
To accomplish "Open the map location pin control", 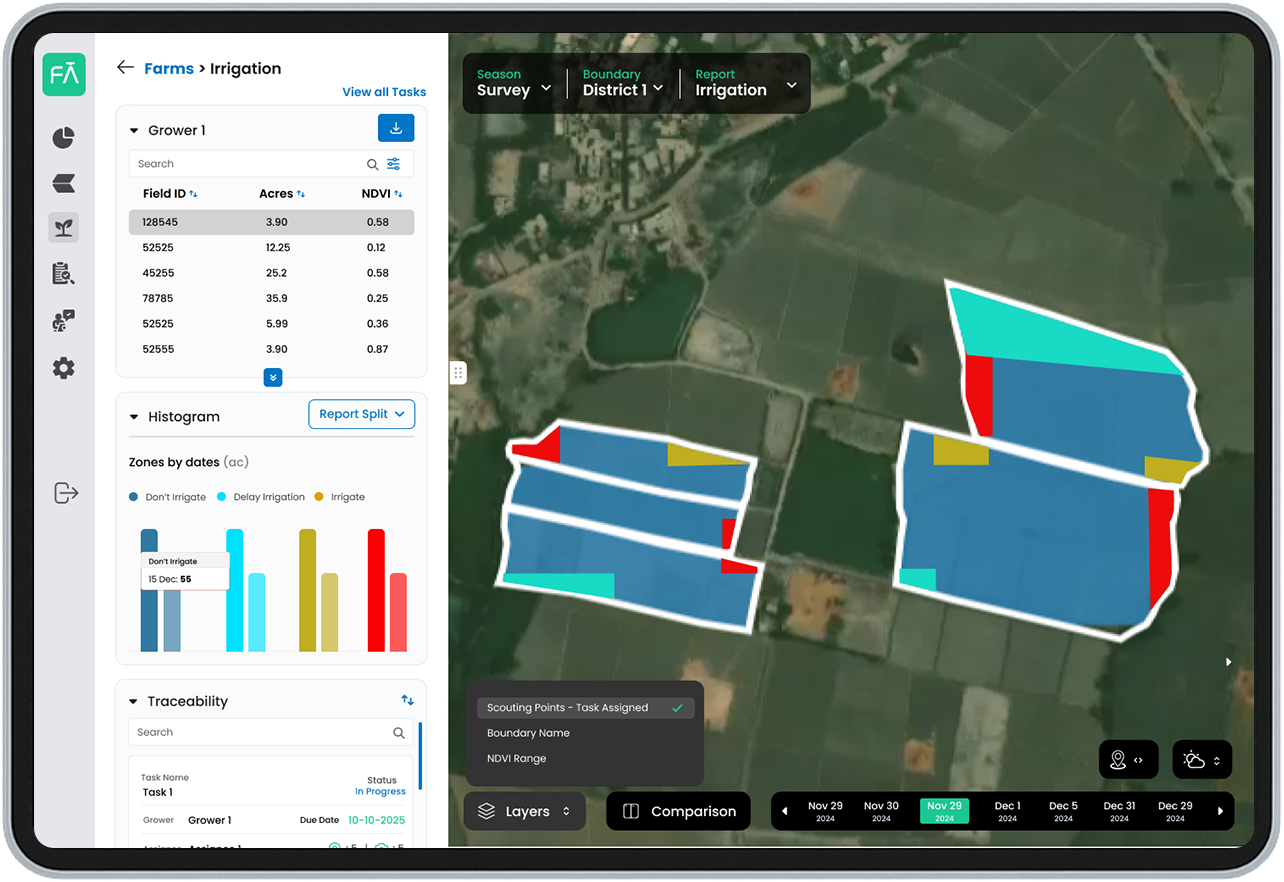I will point(1128,760).
